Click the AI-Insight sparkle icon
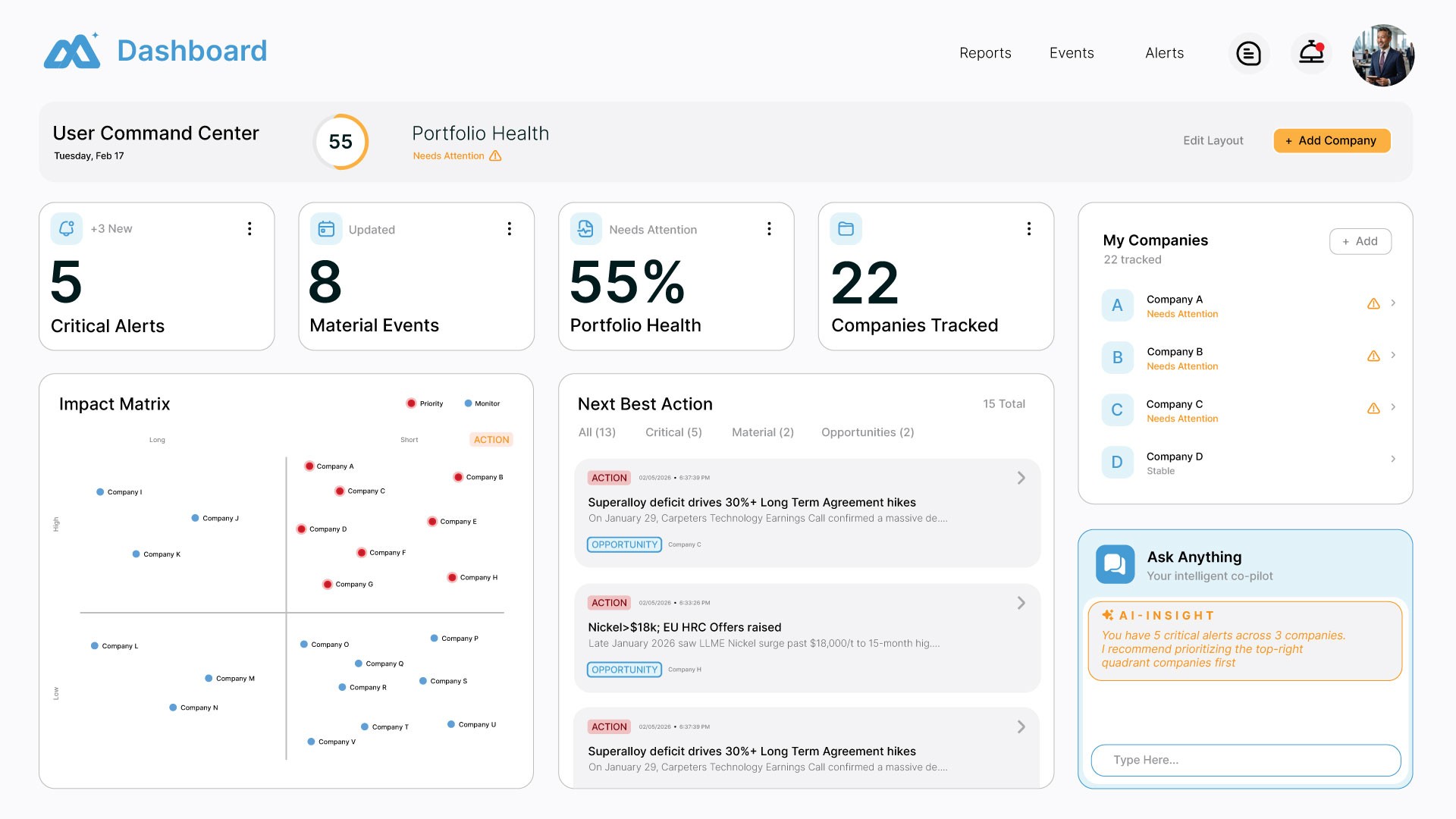The height and width of the screenshot is (819, 1456). 1109,615
